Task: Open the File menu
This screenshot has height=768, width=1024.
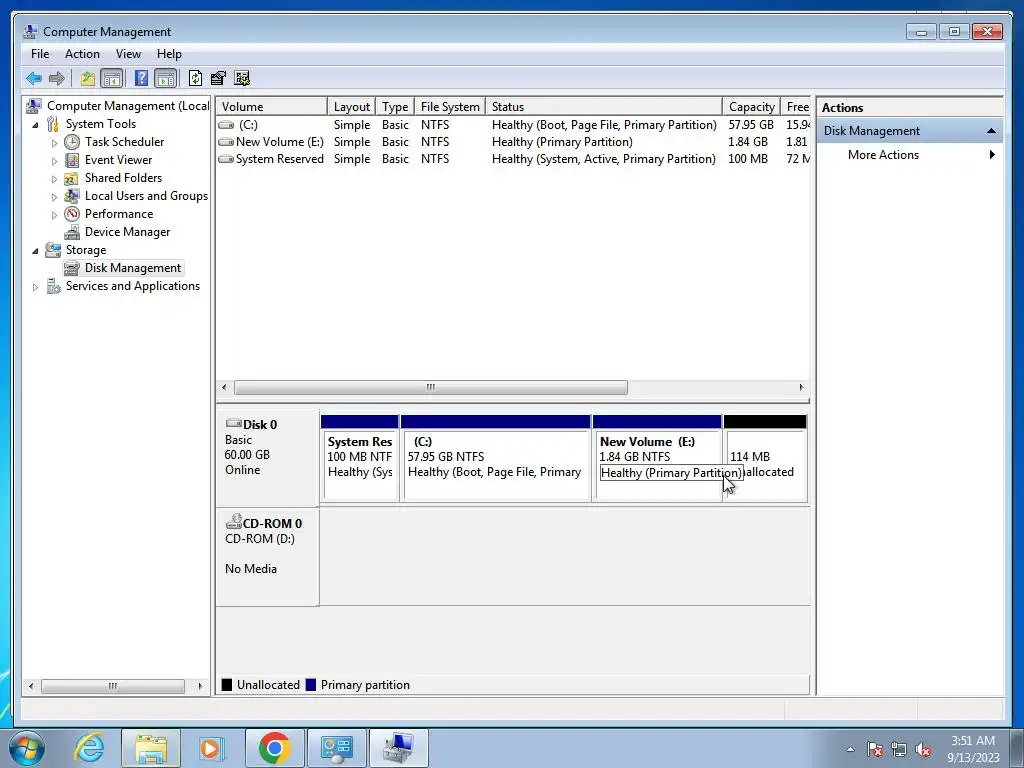Action: coord(40,54)
